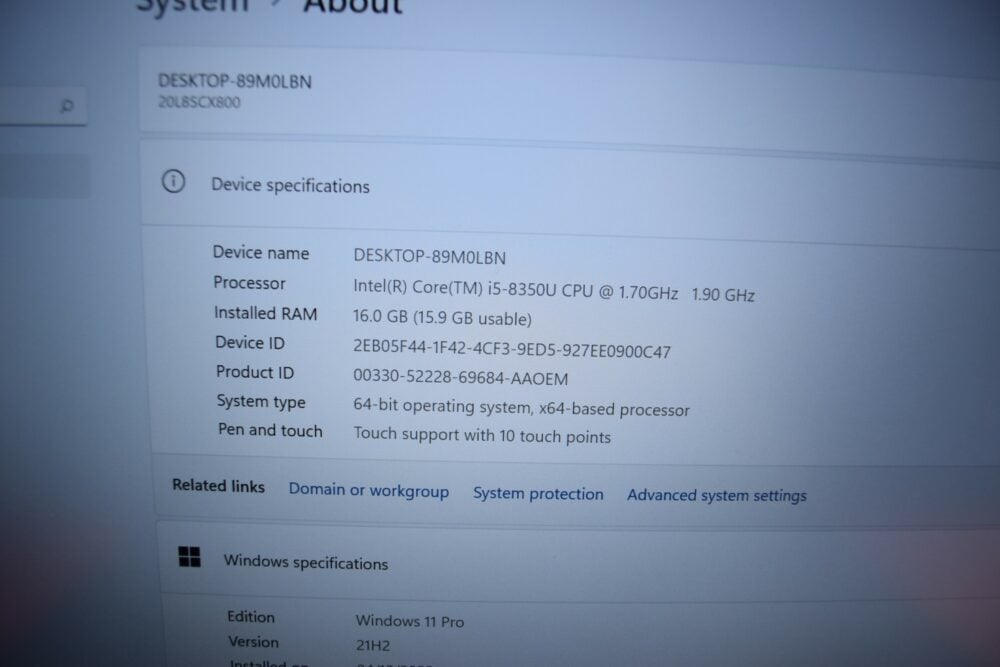1000x667 pixels.
Task: Select the System type value 64-bit operating system
Action: (x=521, y=407)
